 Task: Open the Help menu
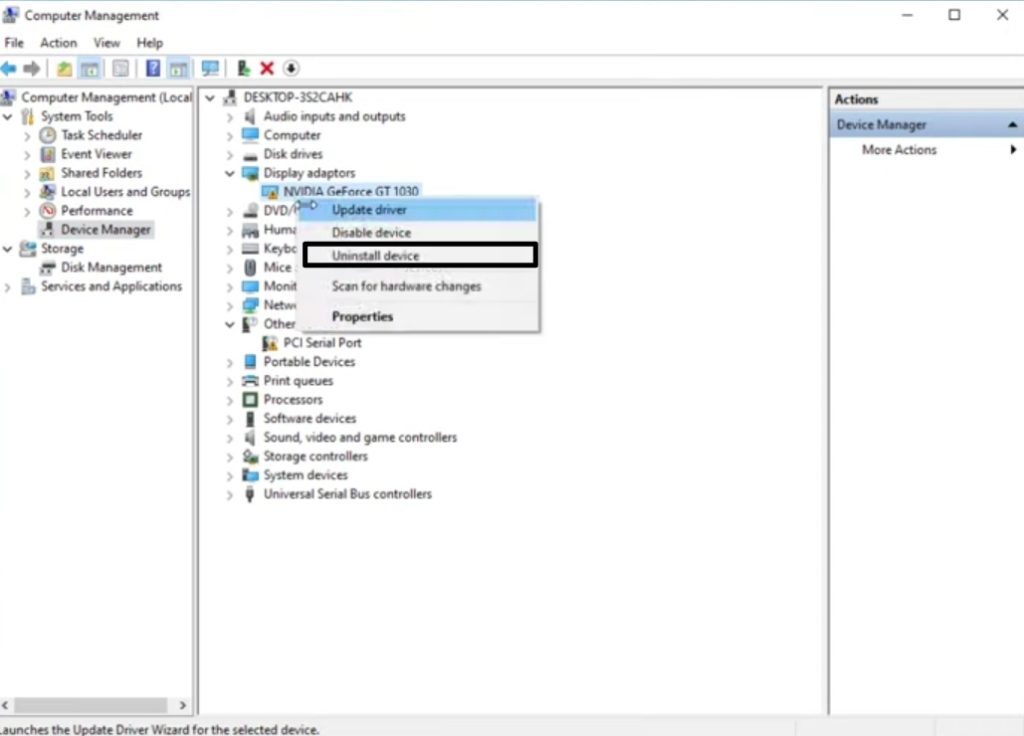pyautogui.click(x=150, y=43)
